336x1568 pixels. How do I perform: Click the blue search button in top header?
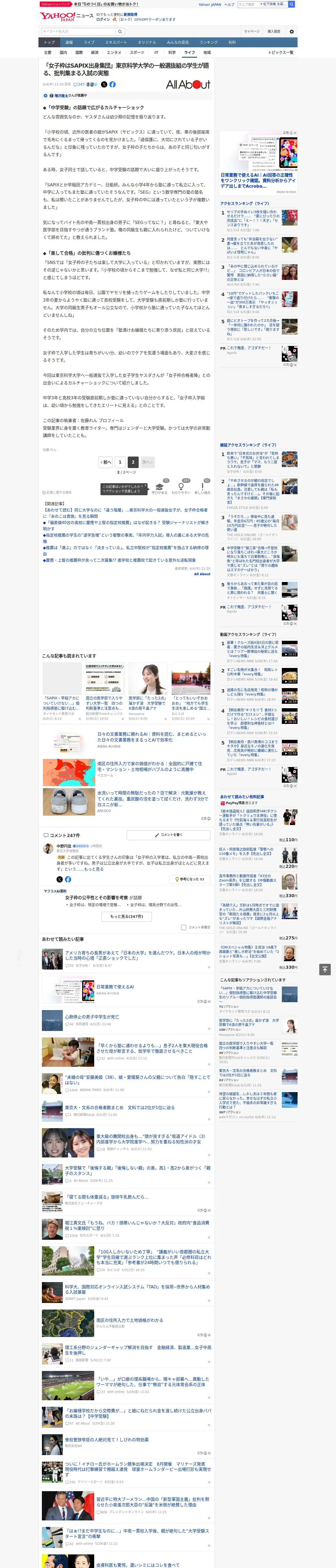click(292, 4)
